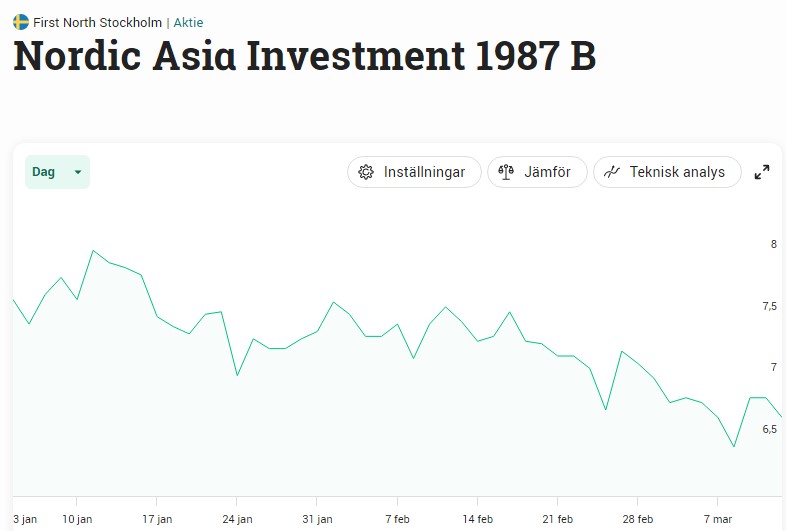Click the 6,5 price axis label
Screen dimensions: 786x531
point(769,429)
